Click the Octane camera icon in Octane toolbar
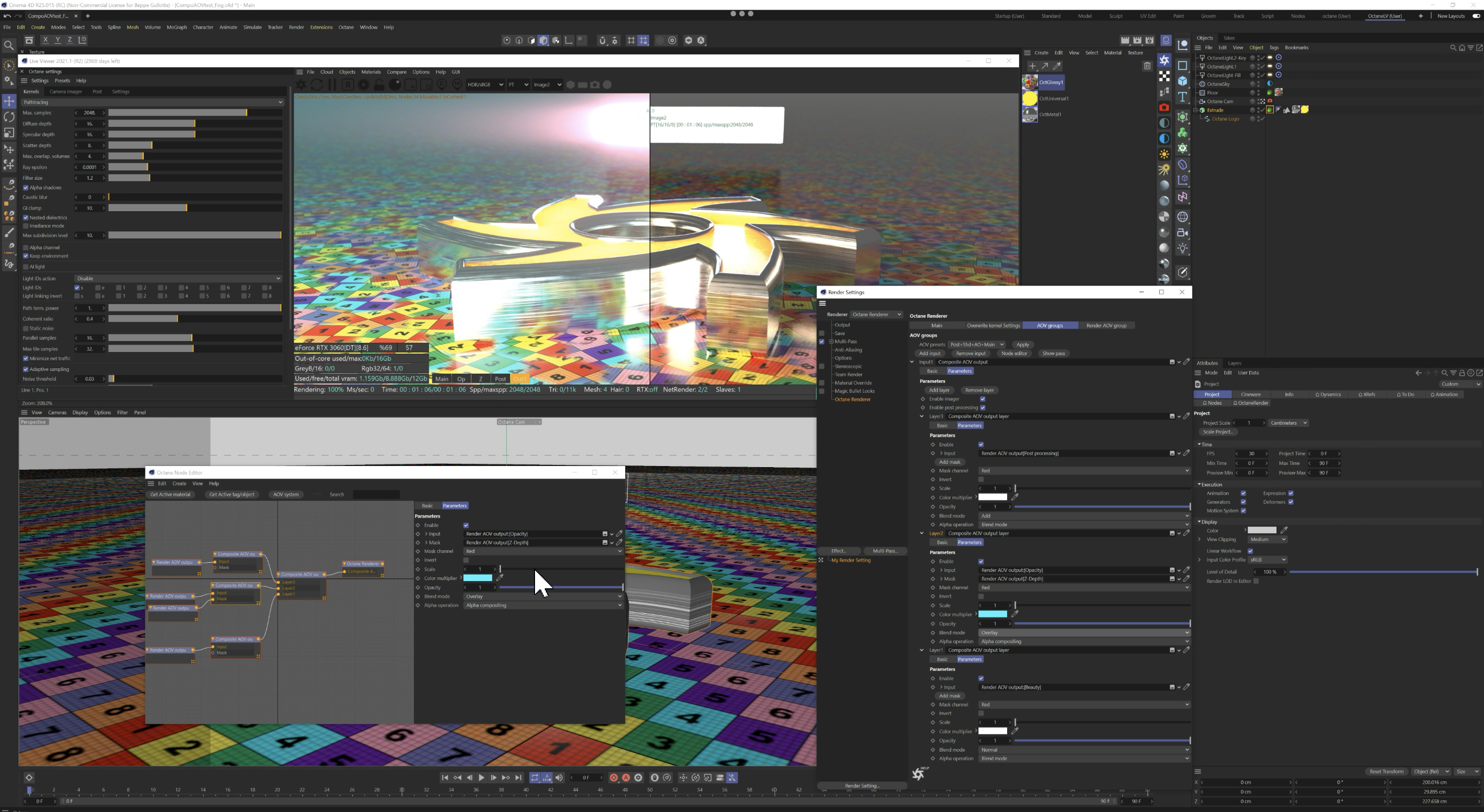The height and width of the screenshot is (812, 1484). point(1164,108)
